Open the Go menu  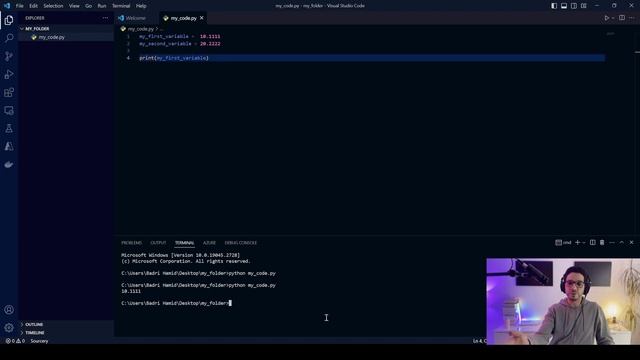pyautogui.click(x=89, y=6)
